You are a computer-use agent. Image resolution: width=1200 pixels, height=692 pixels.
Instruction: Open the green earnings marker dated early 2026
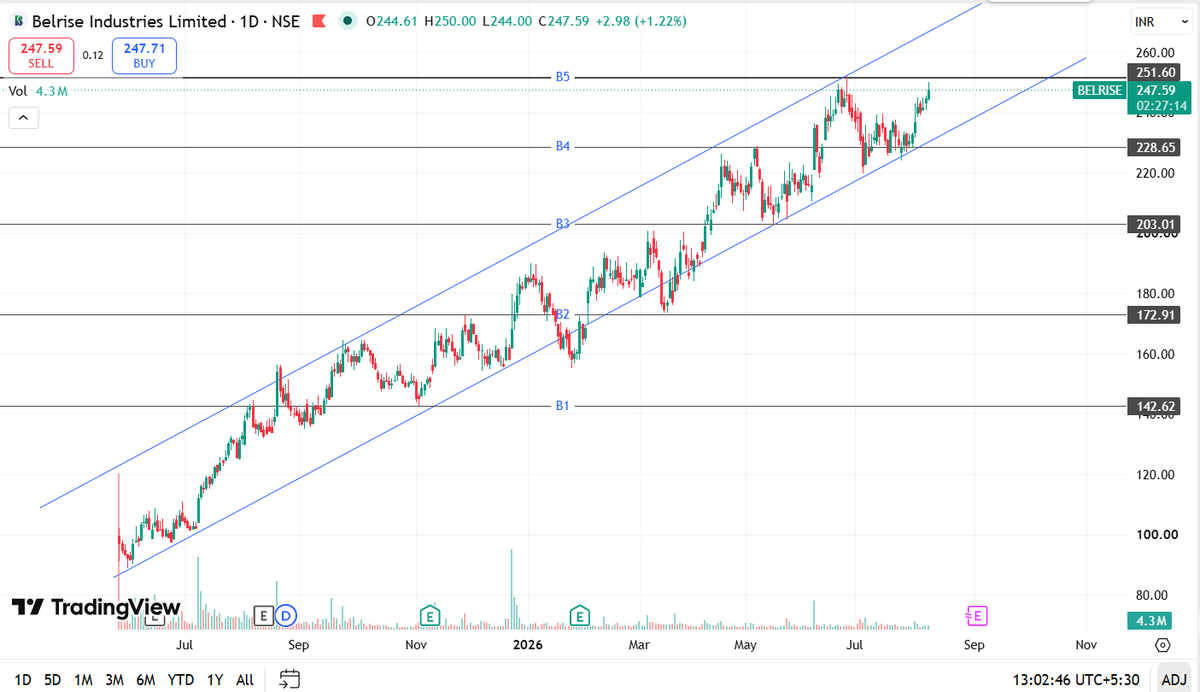click(x=579, y=615)
